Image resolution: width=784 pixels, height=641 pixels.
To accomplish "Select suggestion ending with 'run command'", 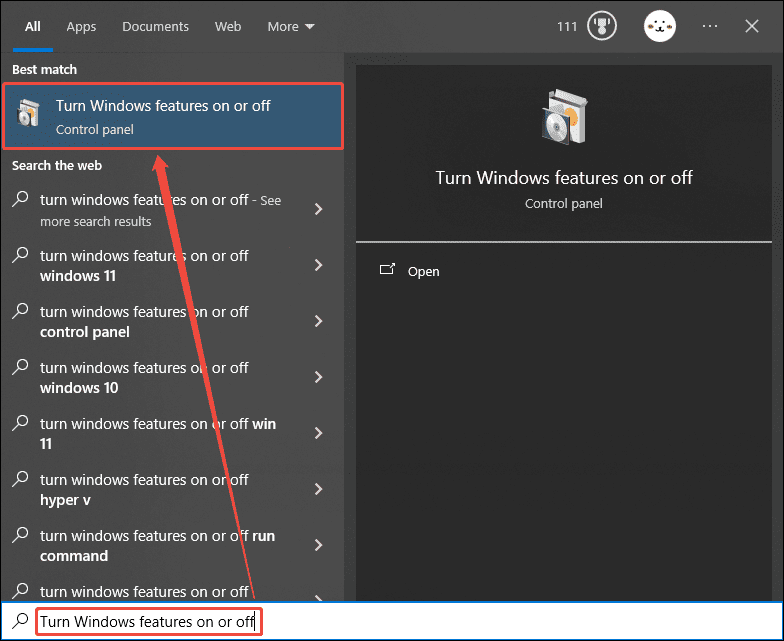I will pos(172,546).
